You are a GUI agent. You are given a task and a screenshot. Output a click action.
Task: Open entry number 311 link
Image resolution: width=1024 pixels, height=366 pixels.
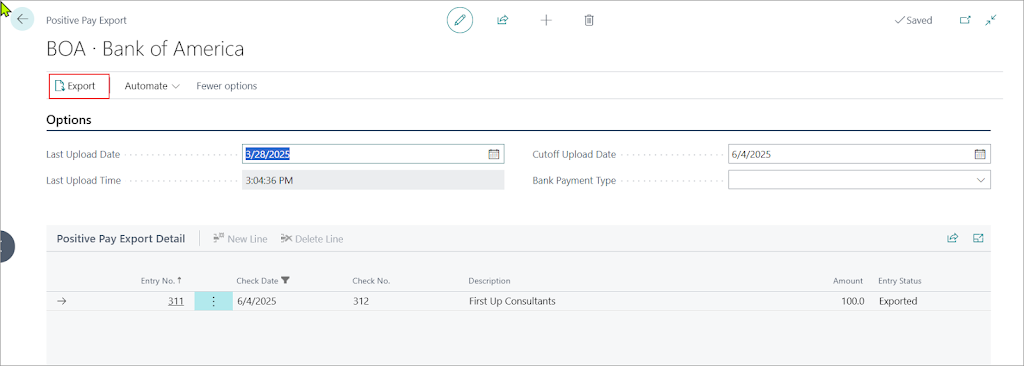[x=176, y=301]
